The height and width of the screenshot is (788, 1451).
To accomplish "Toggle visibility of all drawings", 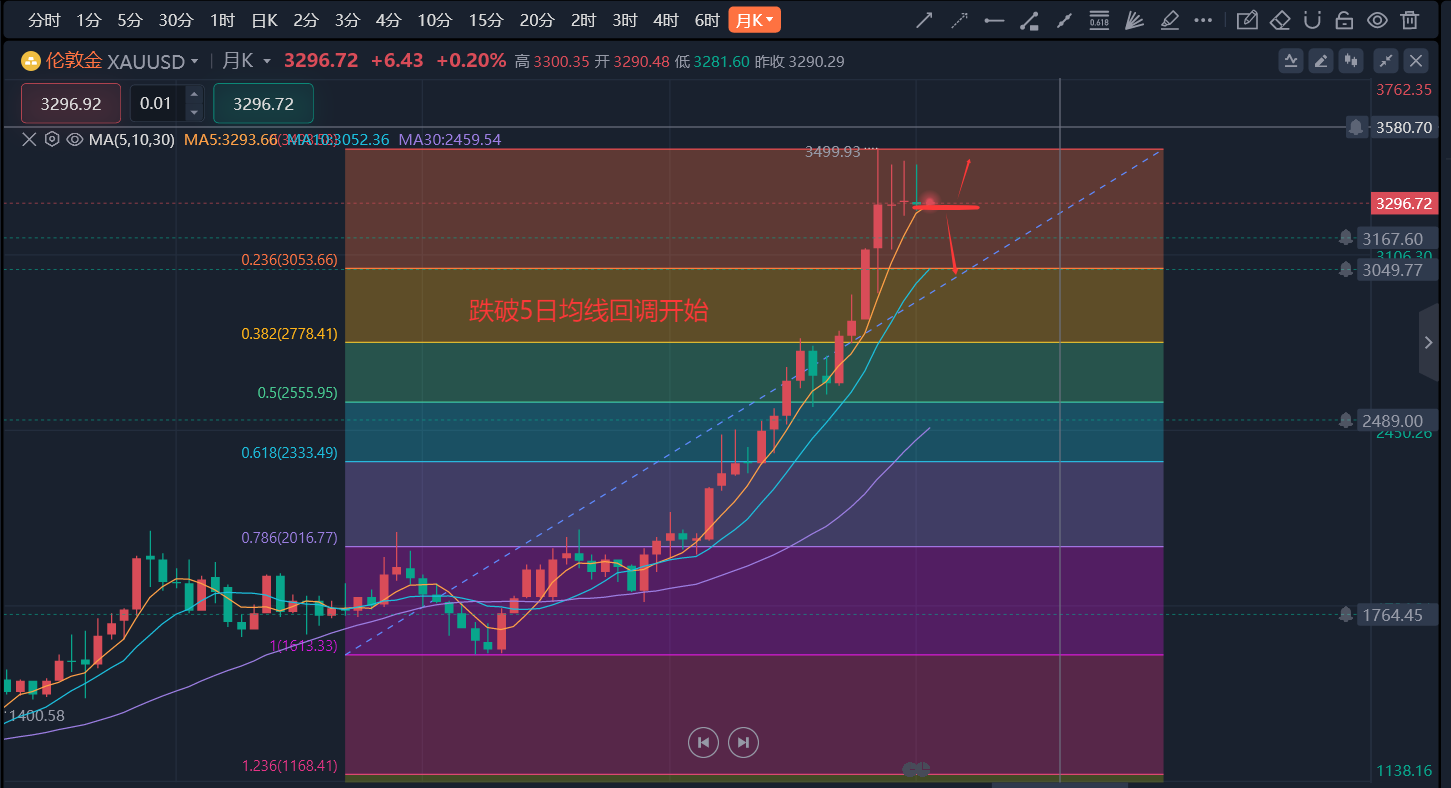I will point(1377,20).
